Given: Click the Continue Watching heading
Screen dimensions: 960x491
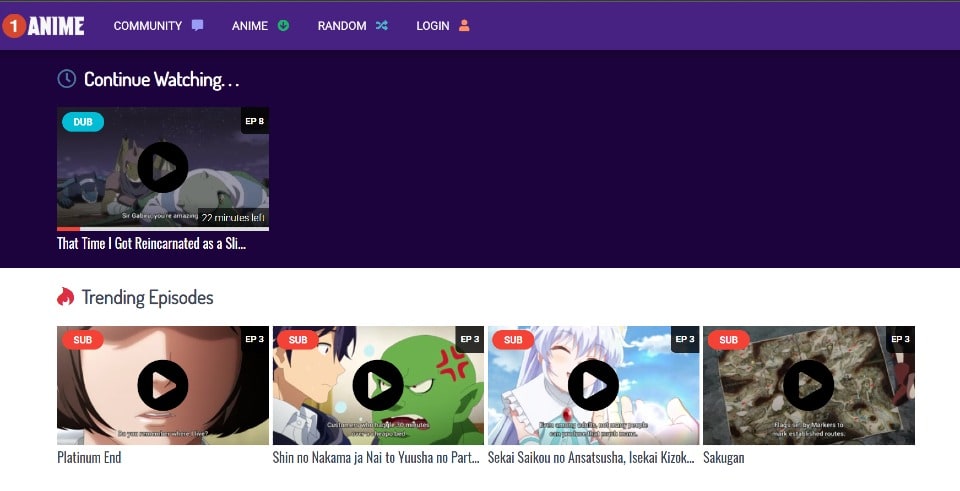Looking at the screenshot, I should coord(161,80).
